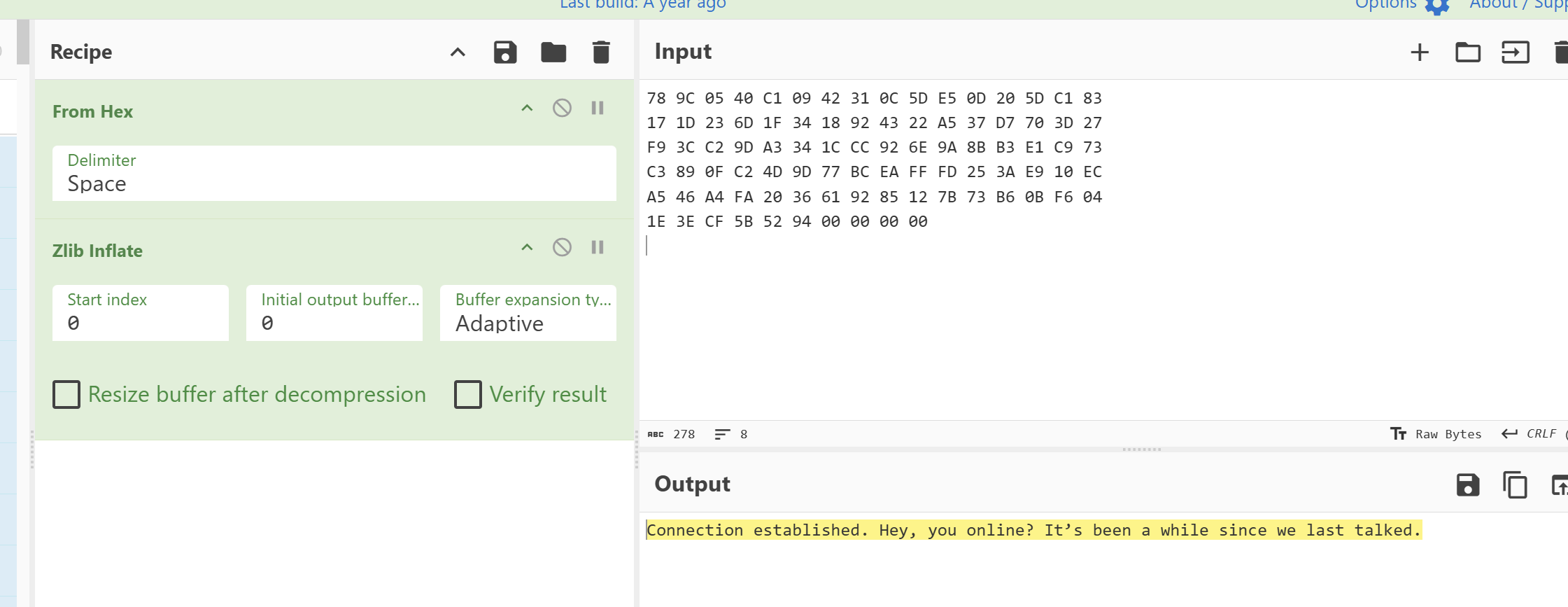Image resolution: width=1568 pixels, height=607 pixels.
Task: Open the Delimiter dropdown
Action: 334,174
